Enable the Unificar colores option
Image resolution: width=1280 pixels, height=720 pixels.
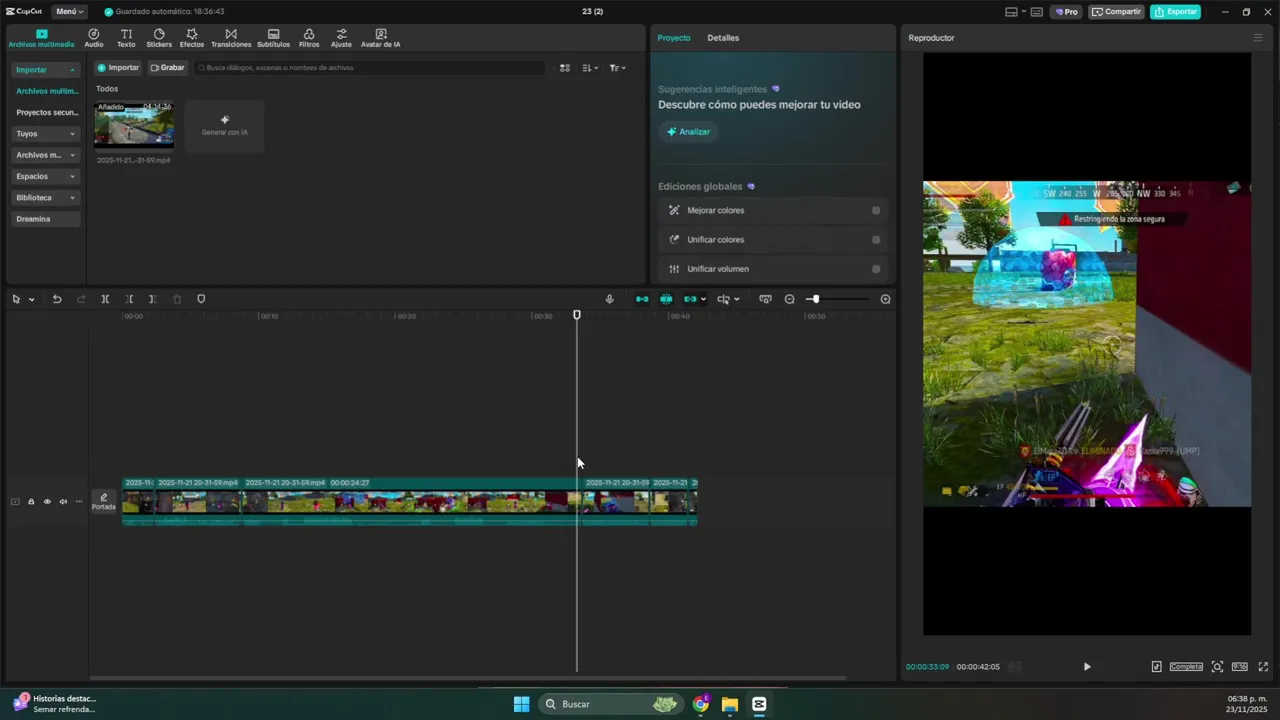click(x=876, y=240)
